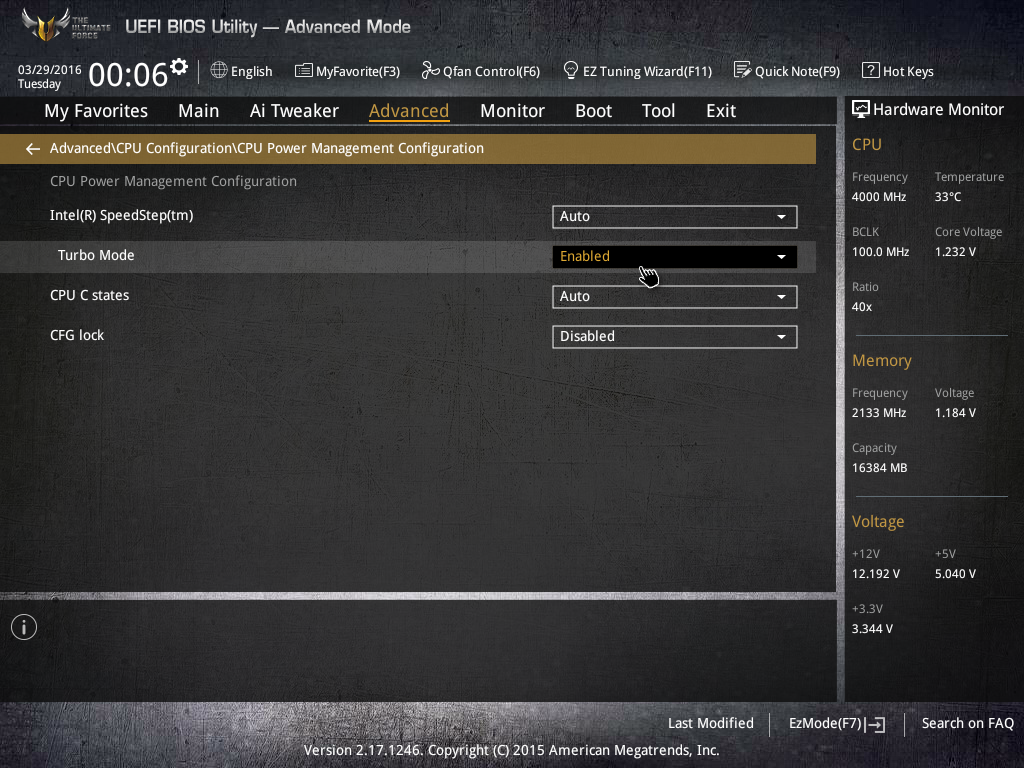Click the 1.232 V core voltage value
The width and height of the screenshot is (1024, 768).
955,251
